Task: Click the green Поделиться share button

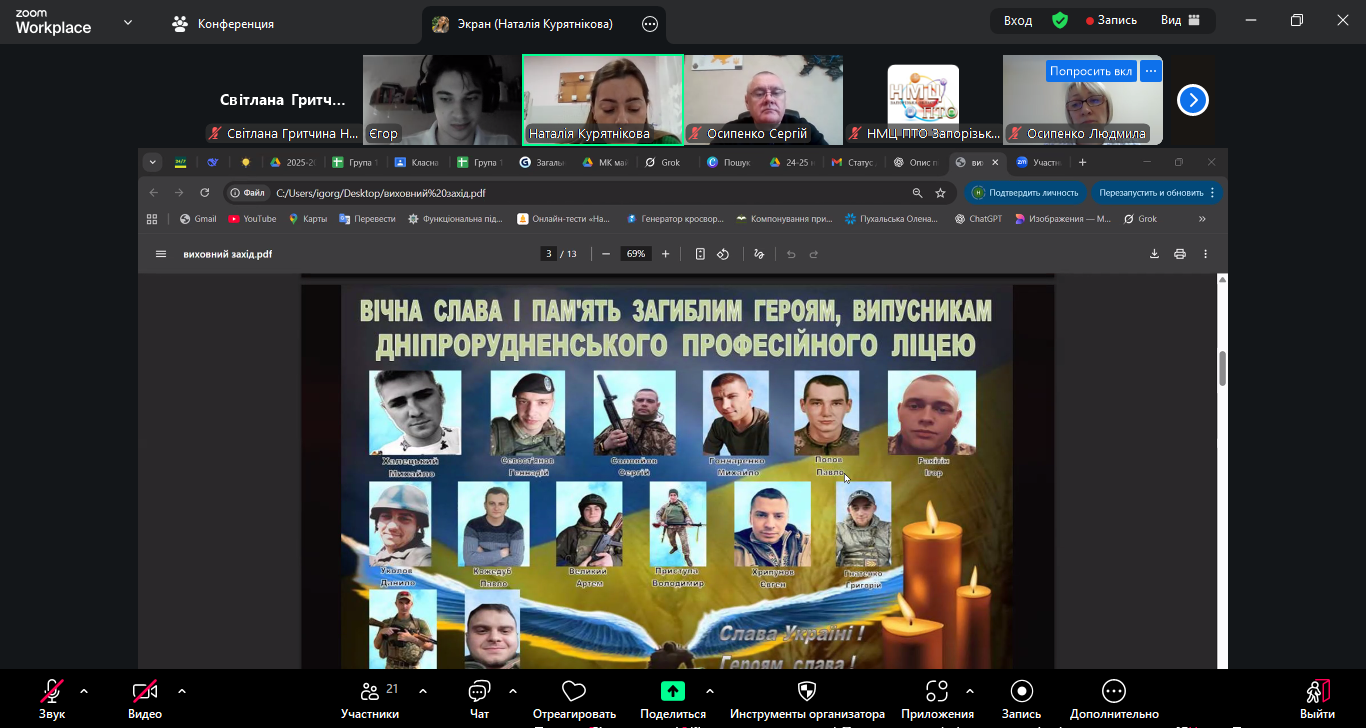Action: click(673, 698)
